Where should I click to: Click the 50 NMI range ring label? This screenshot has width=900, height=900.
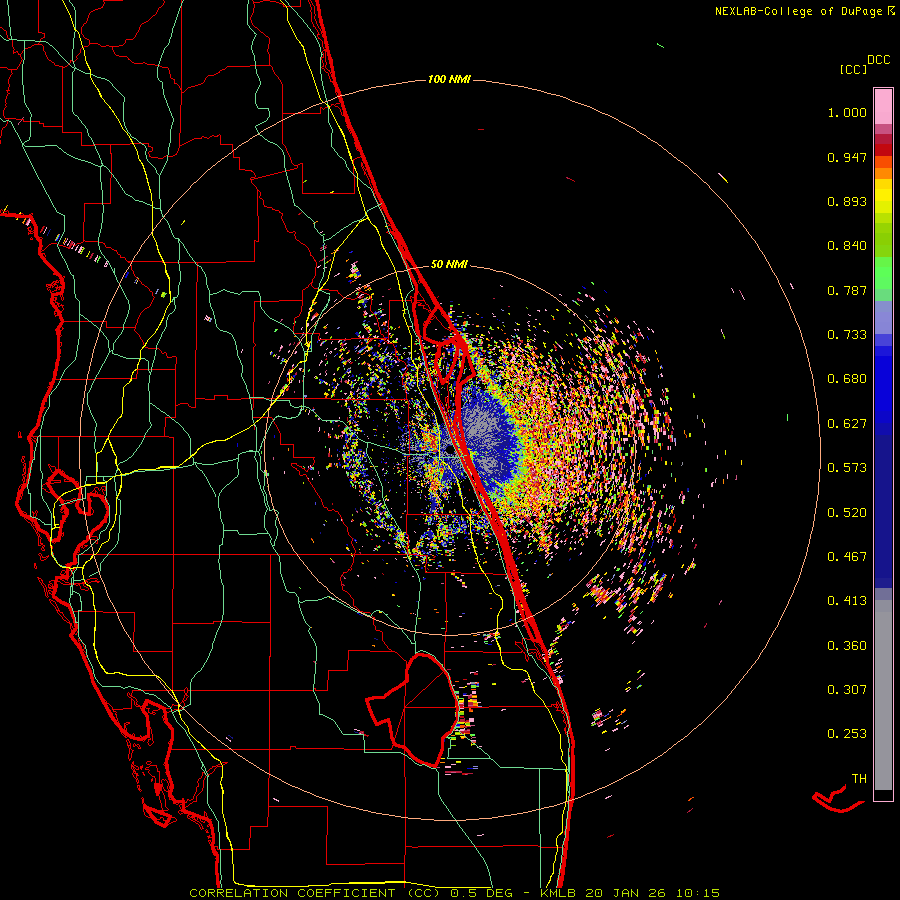click(449, 264)
